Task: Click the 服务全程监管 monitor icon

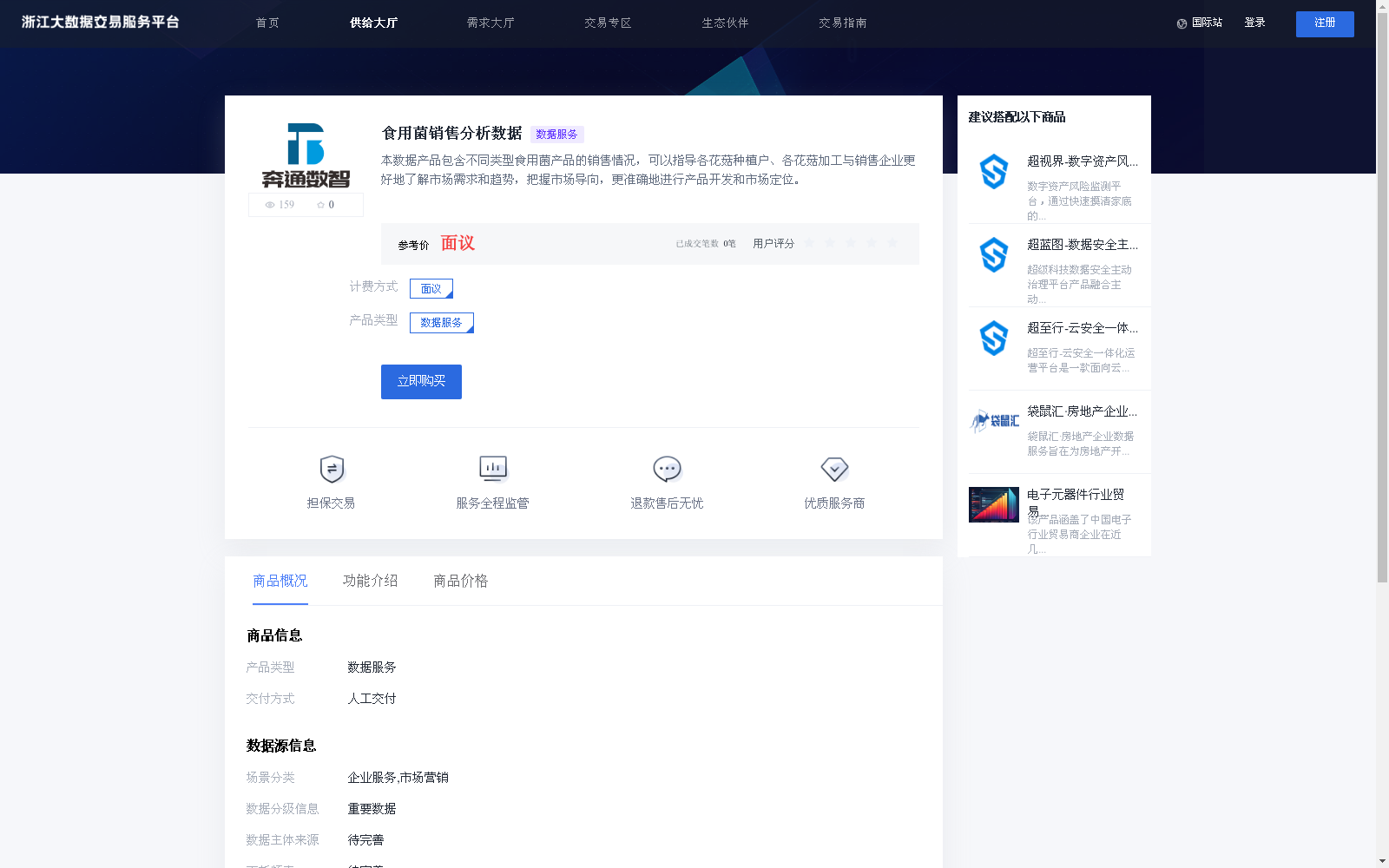Action: click(x=493, y=469)
